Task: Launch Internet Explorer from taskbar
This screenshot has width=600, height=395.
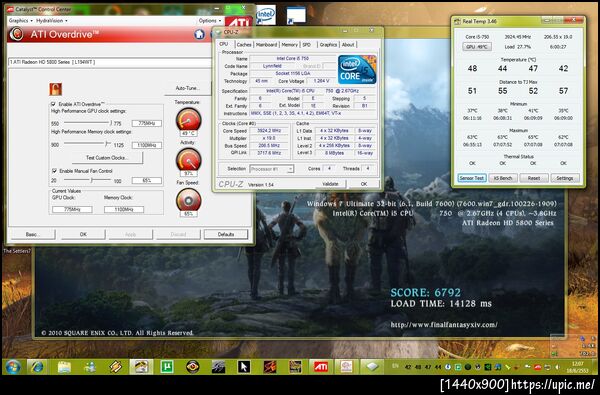Action: point(37,367)
